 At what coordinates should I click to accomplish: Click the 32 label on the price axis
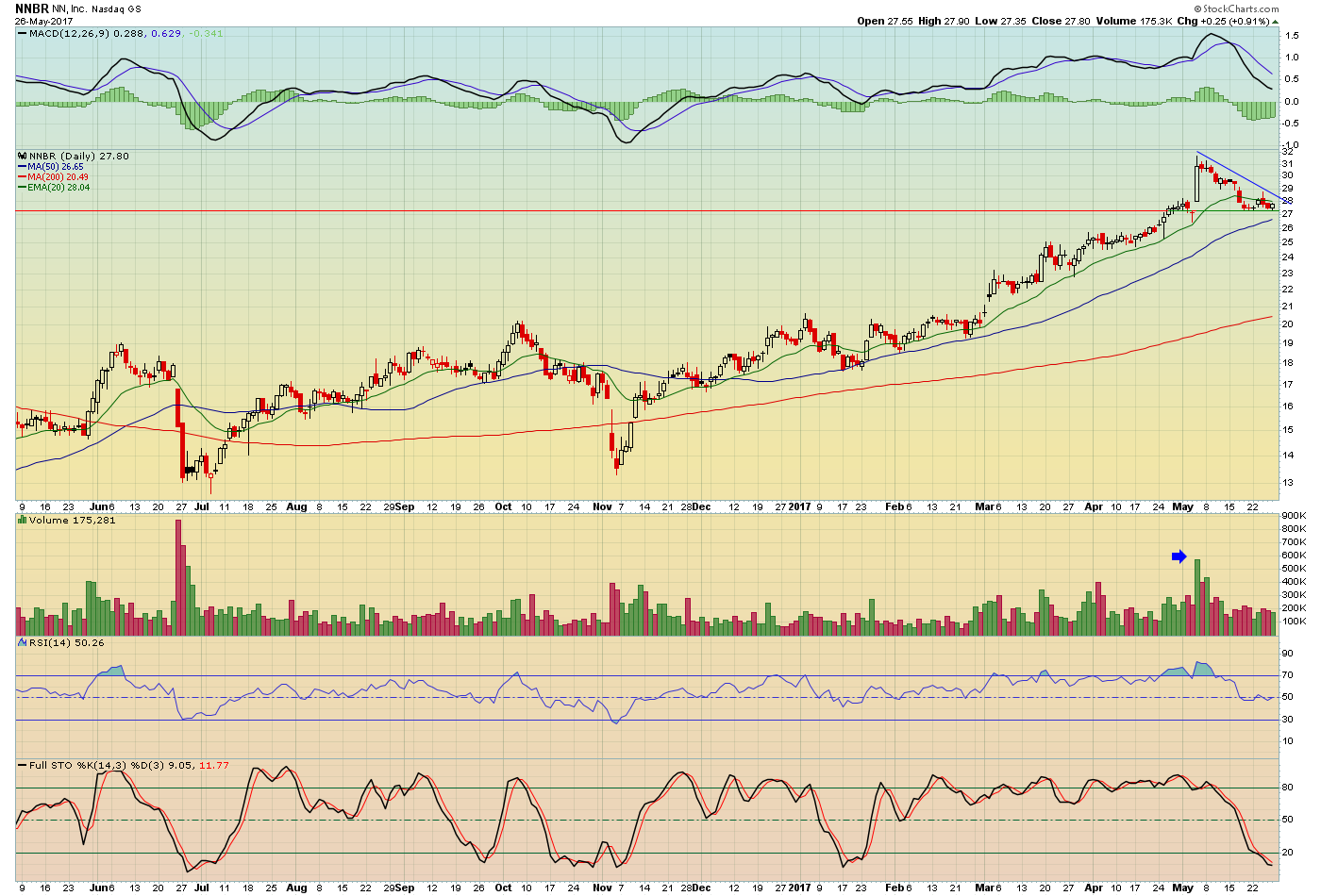point(1288,152)
